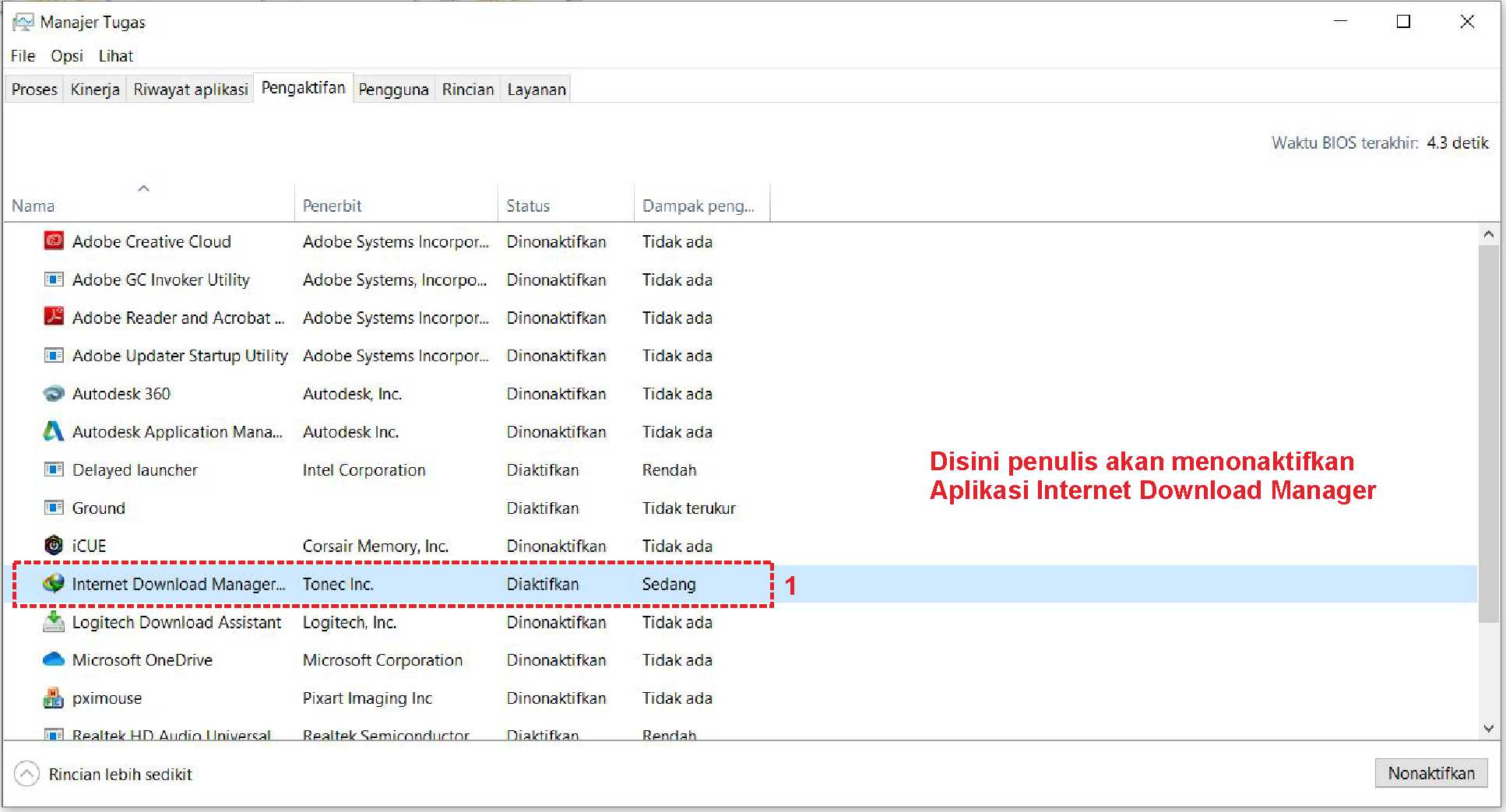Click the Autodesk 360 icon
Image resolution: width=1506 pixels, height=812 pixels.
tap(53, 393)
